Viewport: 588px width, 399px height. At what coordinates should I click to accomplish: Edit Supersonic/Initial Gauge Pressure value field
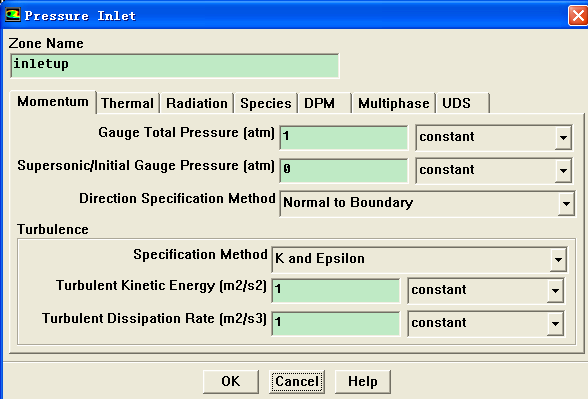(344, 171)
